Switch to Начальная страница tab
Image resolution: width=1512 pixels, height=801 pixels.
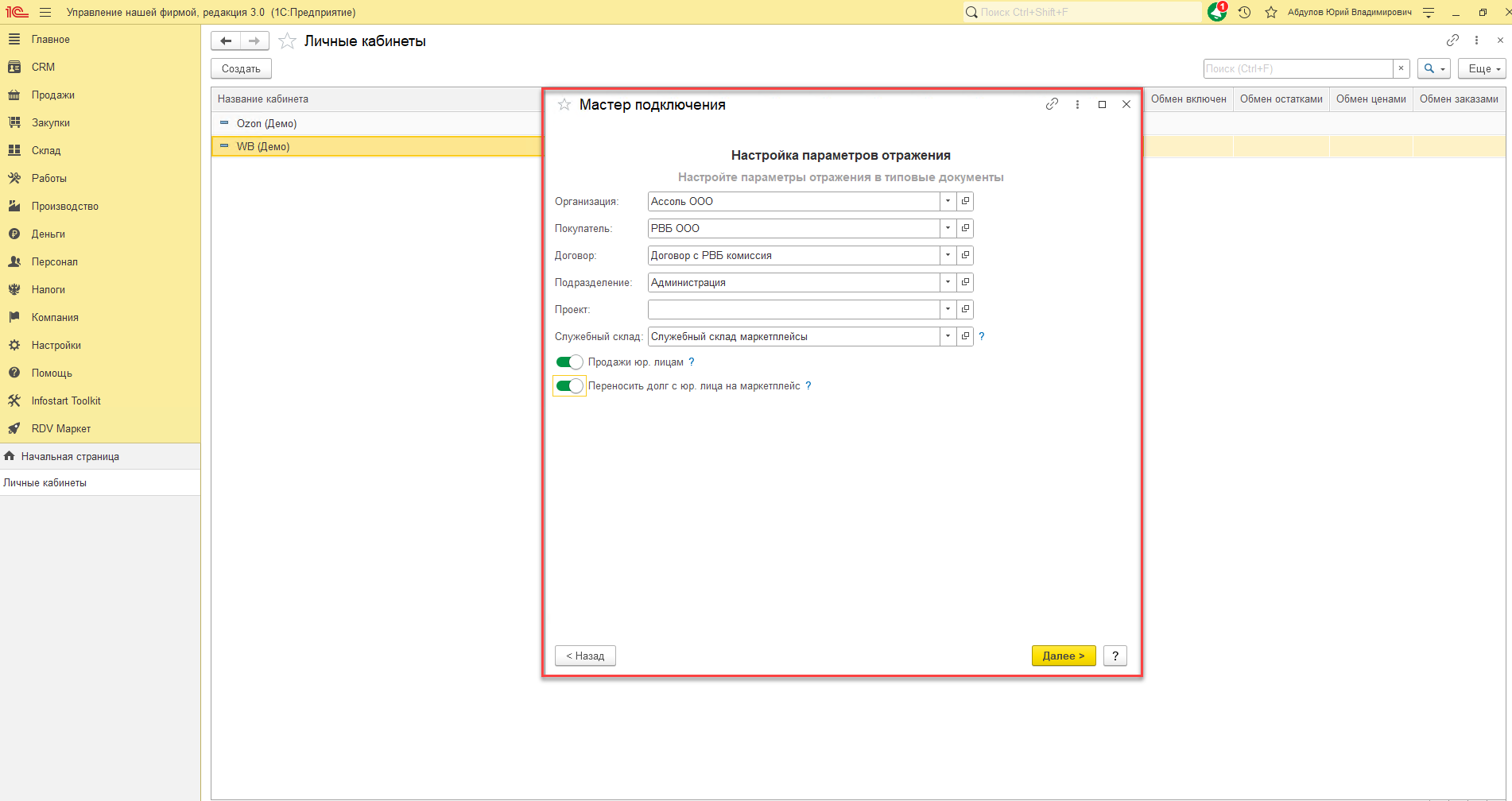click(70, 456)
